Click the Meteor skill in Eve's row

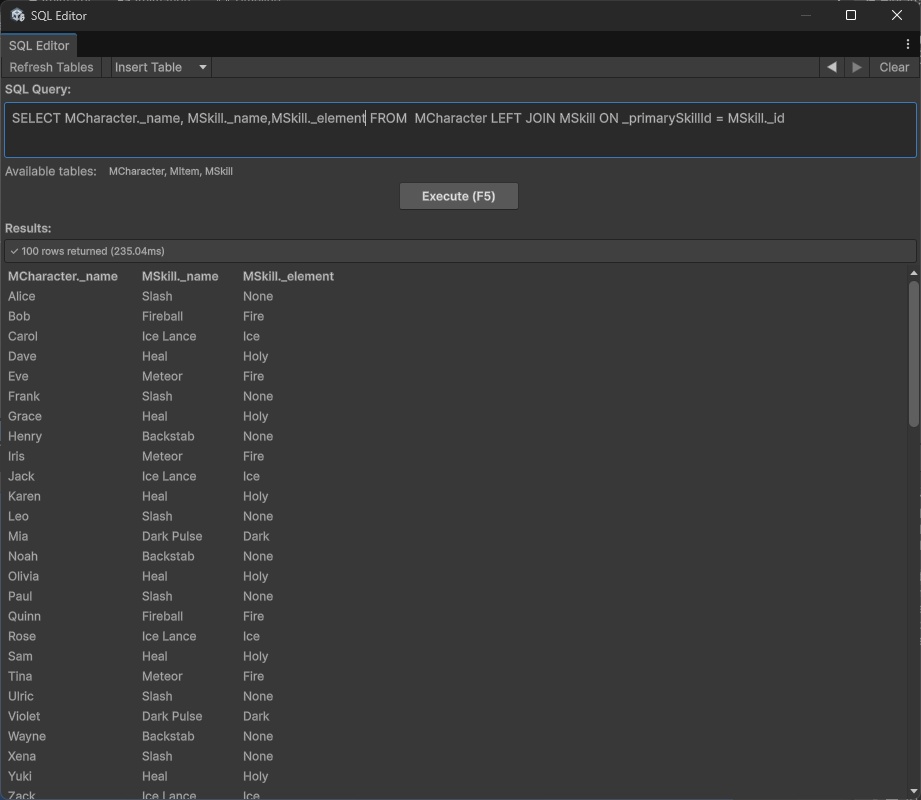click(162, 376)
